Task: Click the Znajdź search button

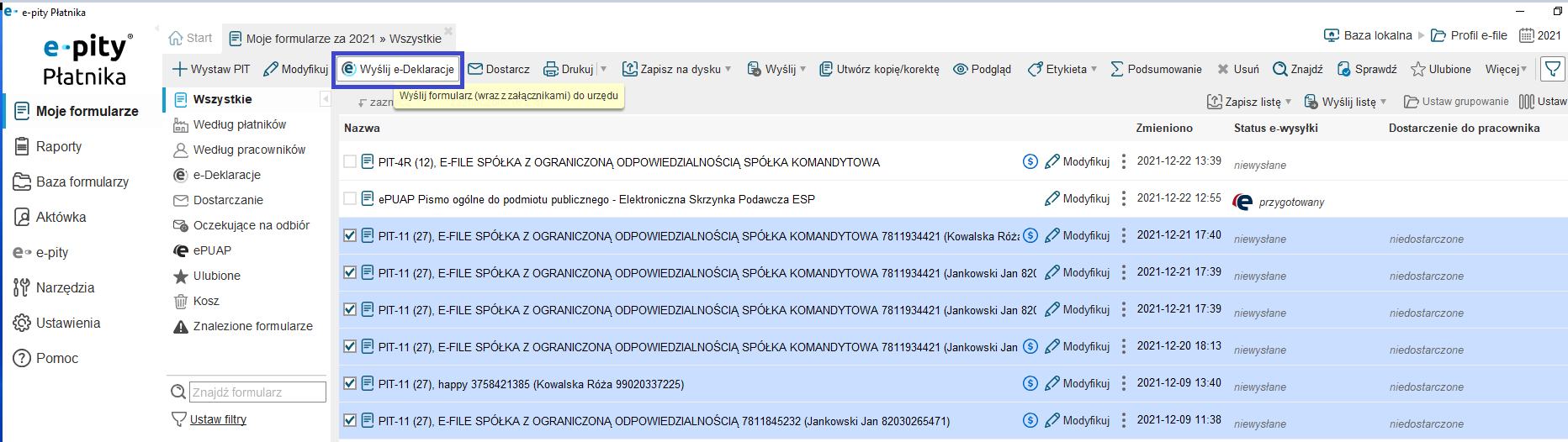Action: 1297,69
